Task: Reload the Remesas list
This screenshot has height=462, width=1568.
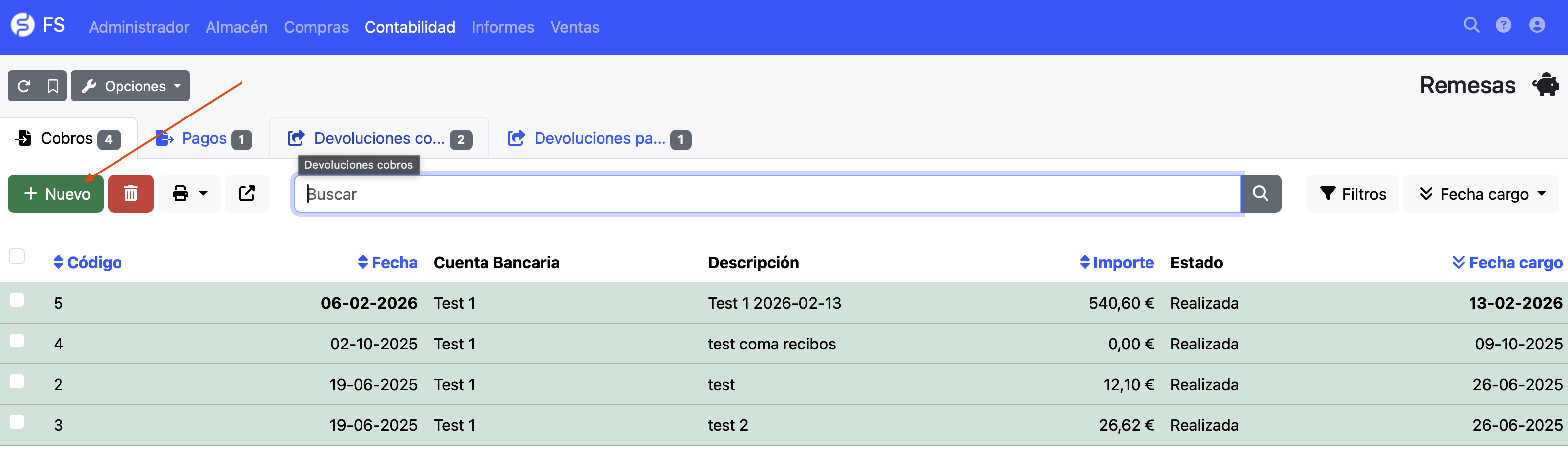Action: [23, 86]
